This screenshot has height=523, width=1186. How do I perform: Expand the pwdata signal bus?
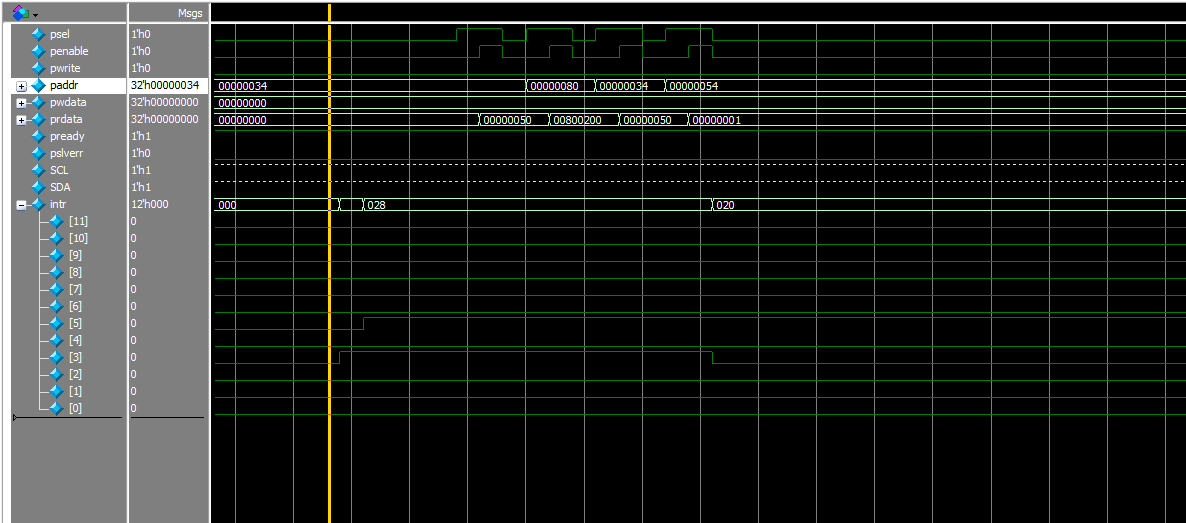pyautogui.click(x=22, y=103)
